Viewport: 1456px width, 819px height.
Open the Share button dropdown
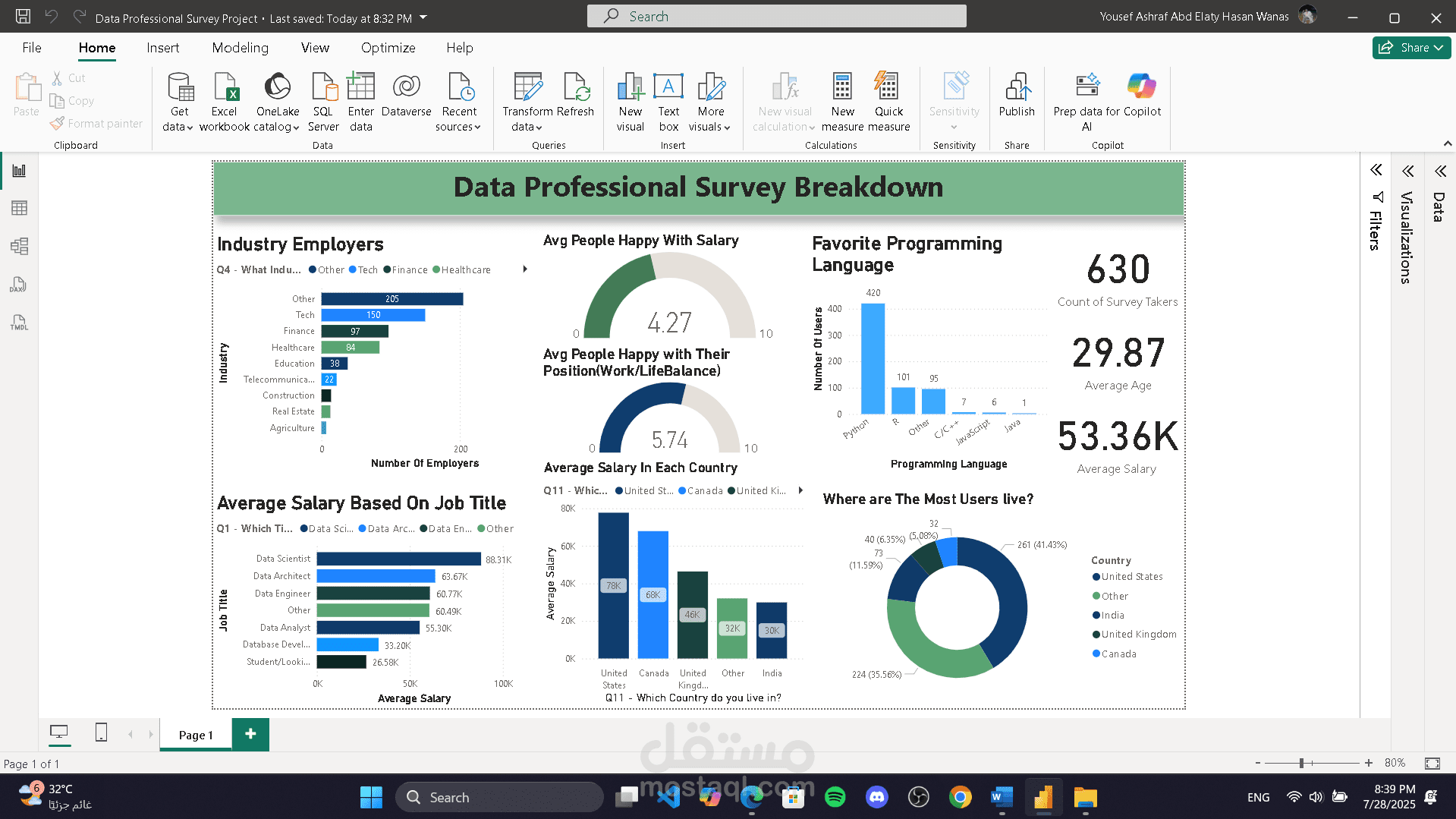(x=1411, y=47)
